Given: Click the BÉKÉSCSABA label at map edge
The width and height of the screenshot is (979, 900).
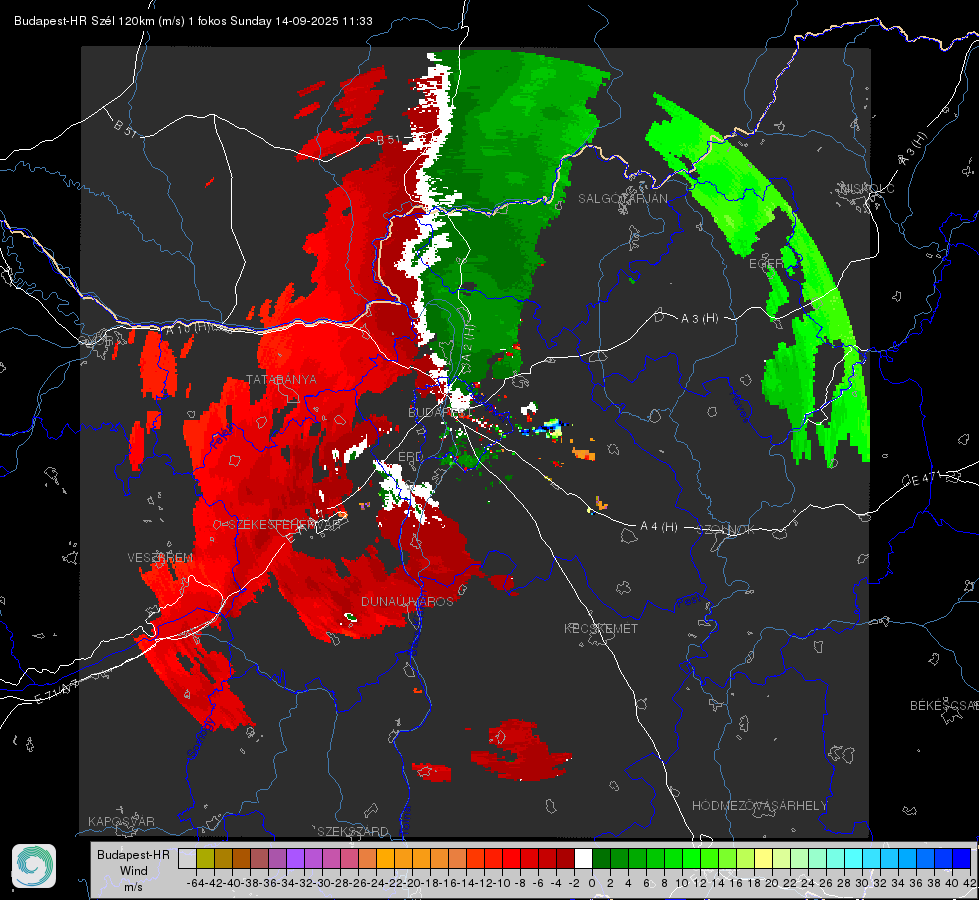Looking at the screenshot, I should click(944, 705).
